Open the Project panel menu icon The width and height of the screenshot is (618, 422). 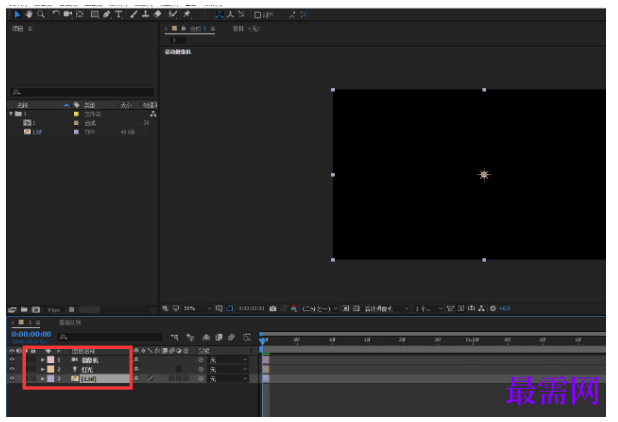tap(30, 29)
